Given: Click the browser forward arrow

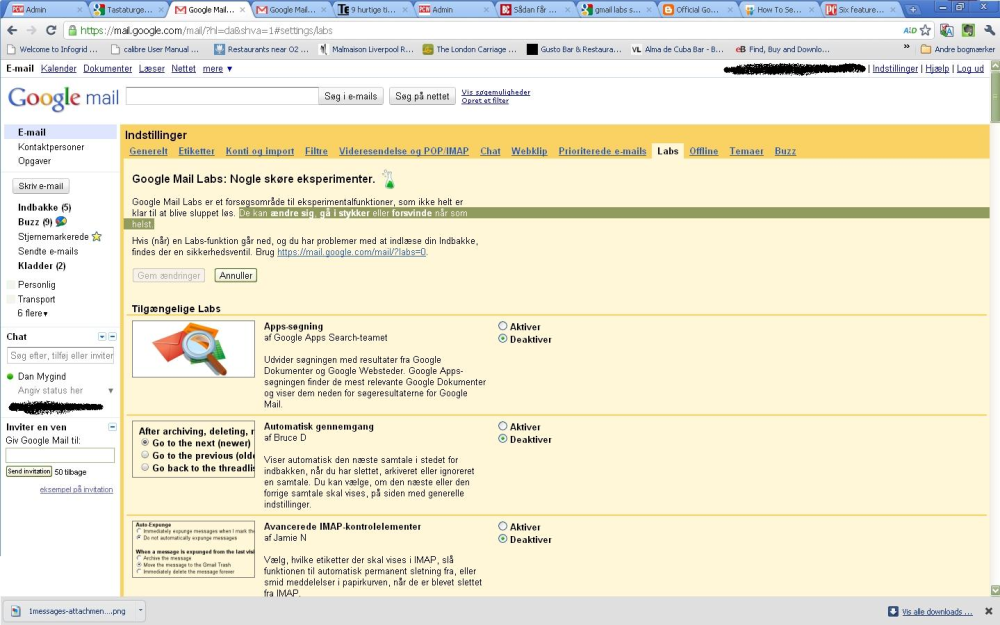Looking at the screenshot, I should pos(31,30).
